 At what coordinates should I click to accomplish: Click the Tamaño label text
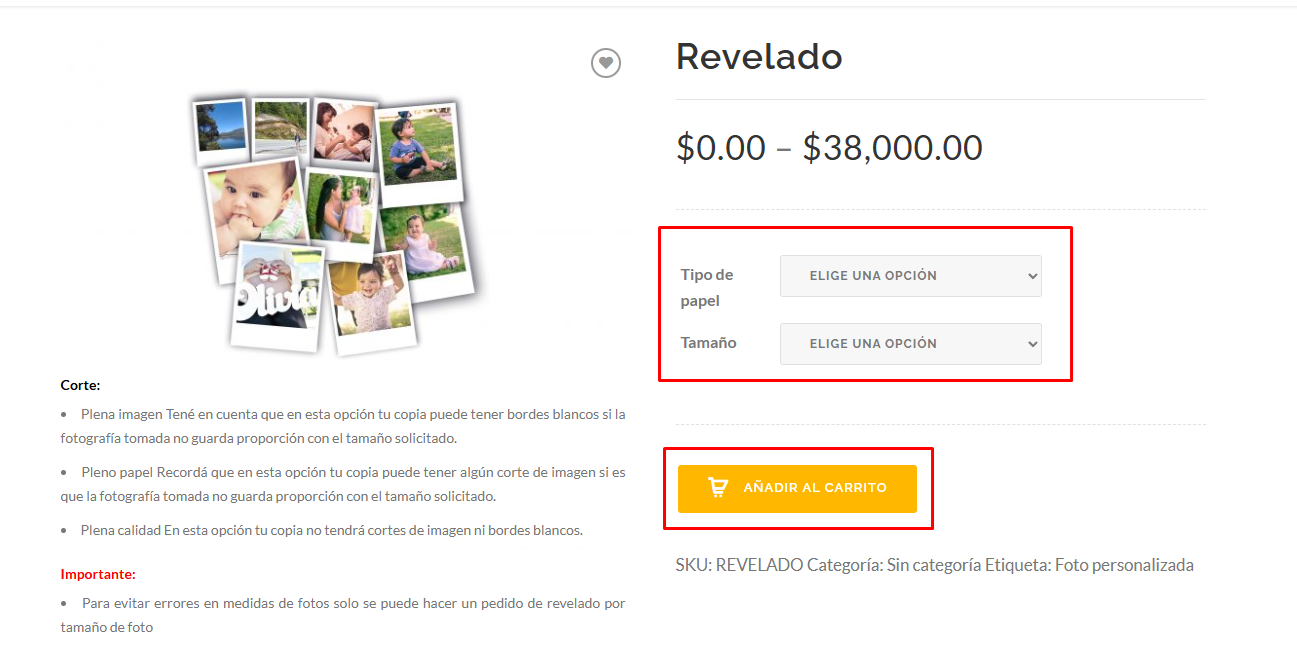coord(708,343)
